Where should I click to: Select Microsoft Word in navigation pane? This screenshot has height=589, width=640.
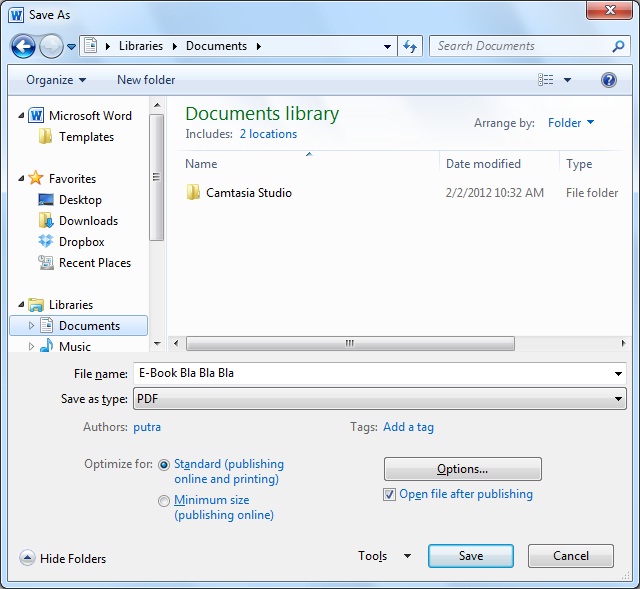(x=90, y=116)
